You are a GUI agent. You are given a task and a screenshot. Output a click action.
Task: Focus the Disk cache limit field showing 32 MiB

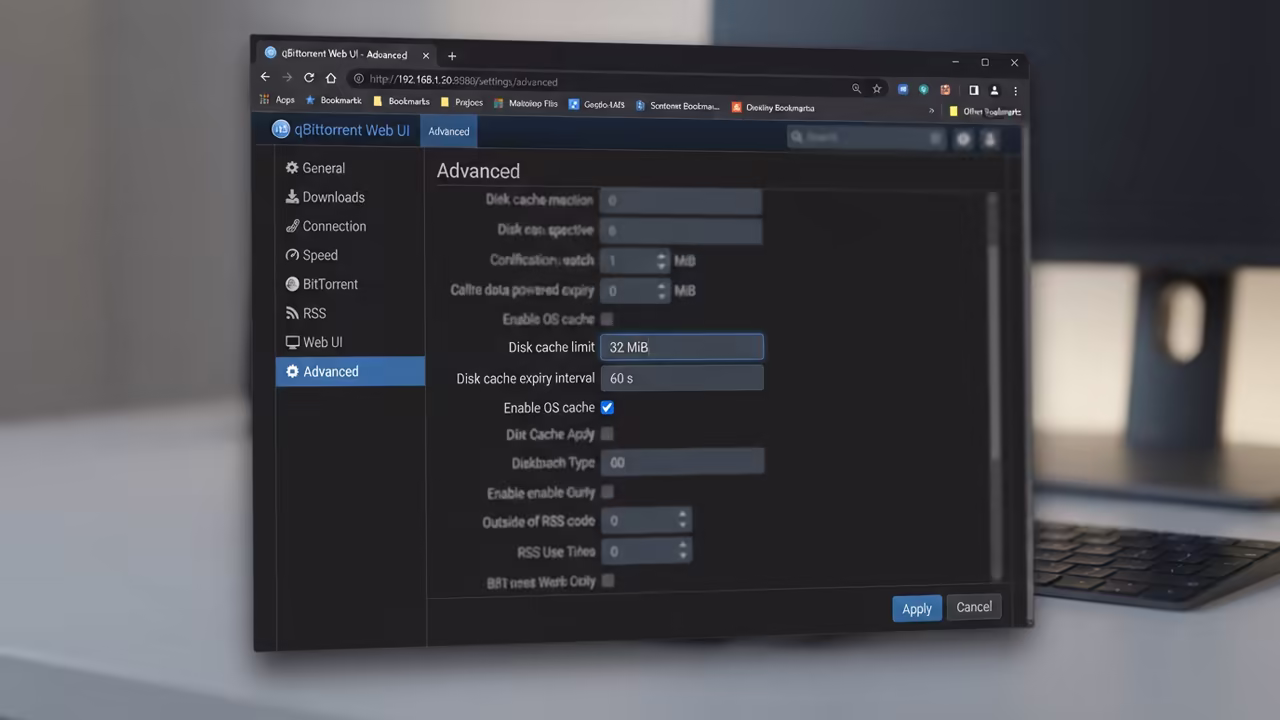[x=682, y=347]
